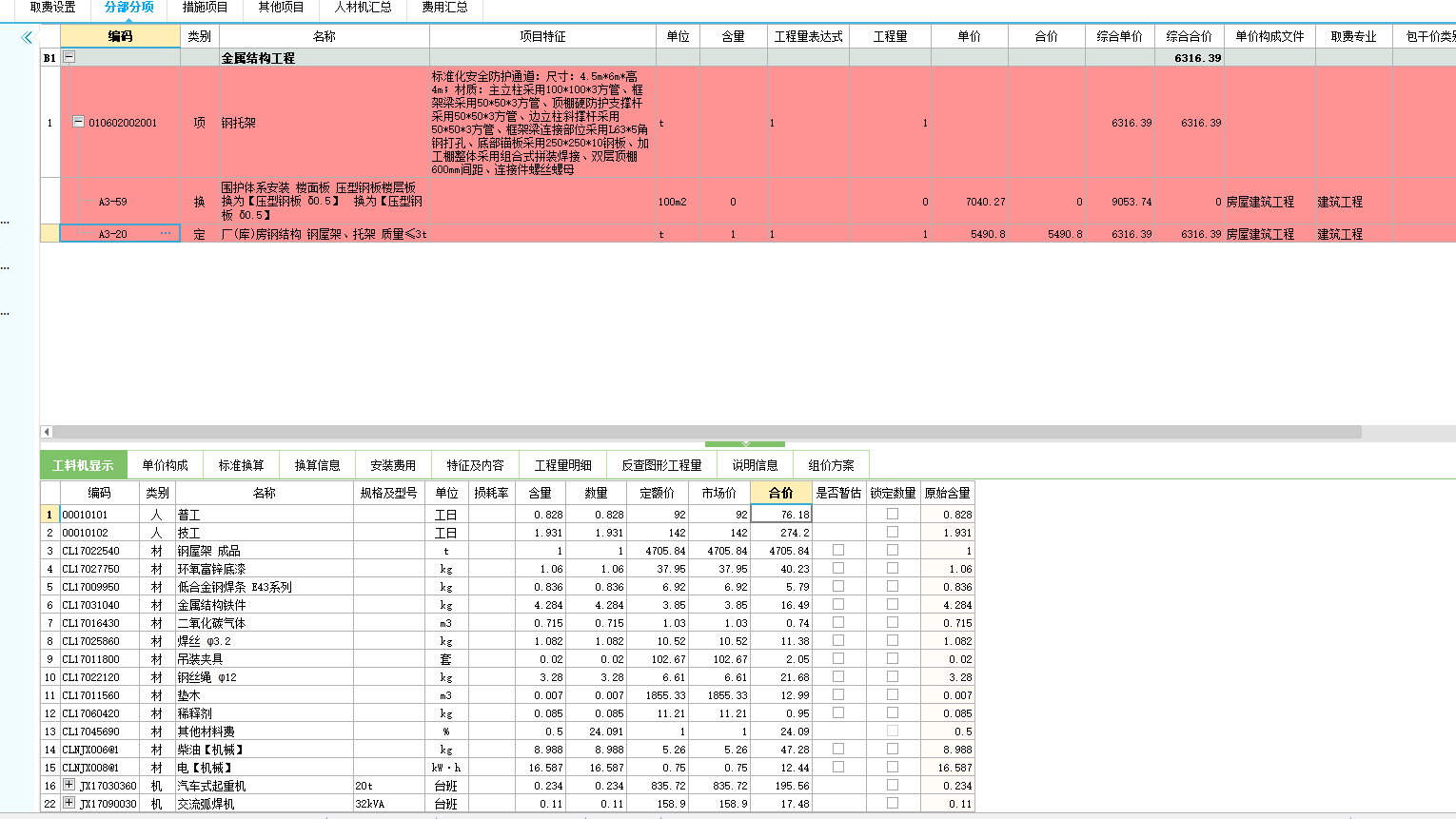The image size is (1456, 819).
Task: Select the 组价方案 tab
Action: pos(832,465)
